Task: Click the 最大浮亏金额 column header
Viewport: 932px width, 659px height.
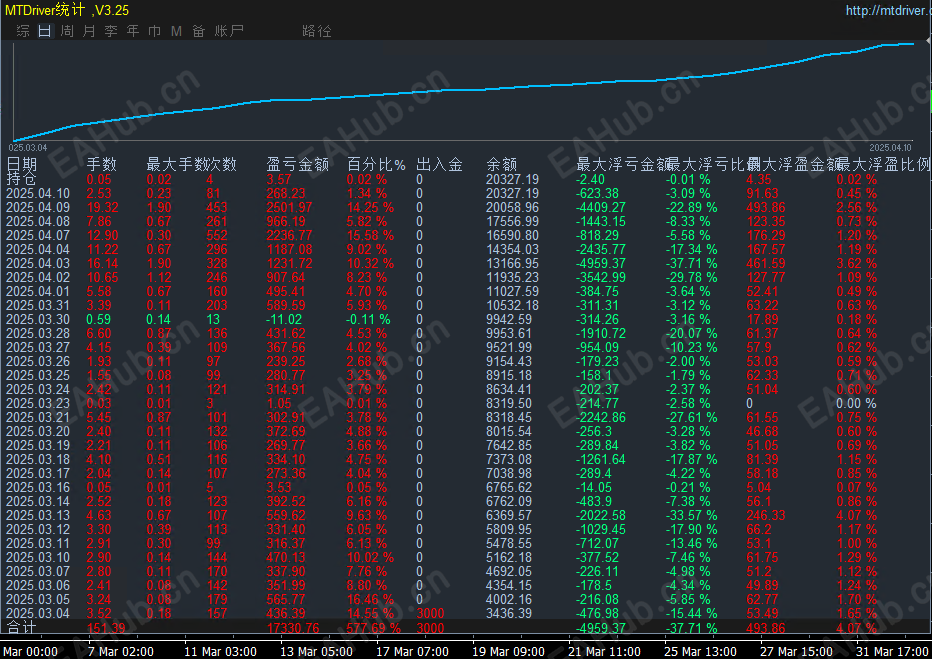Action: point(624,165)
